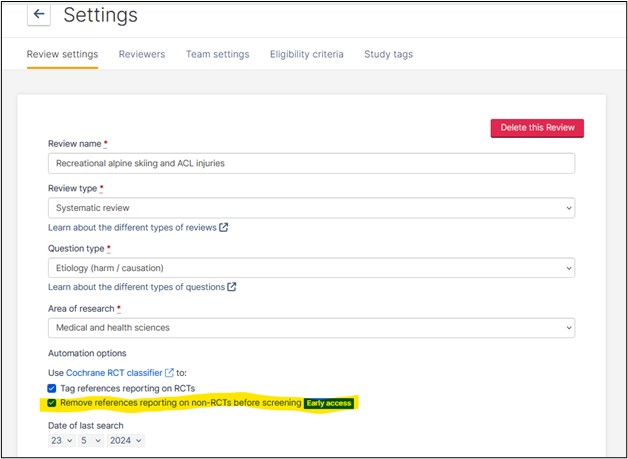Toggle Remove references reporting on non-RCTs checkbox

52,403
